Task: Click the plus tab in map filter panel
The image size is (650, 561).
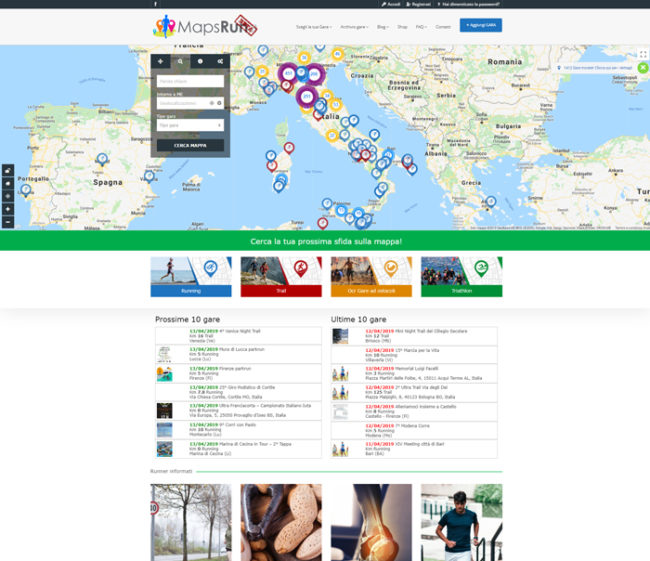Action: [x=160, y=61]
